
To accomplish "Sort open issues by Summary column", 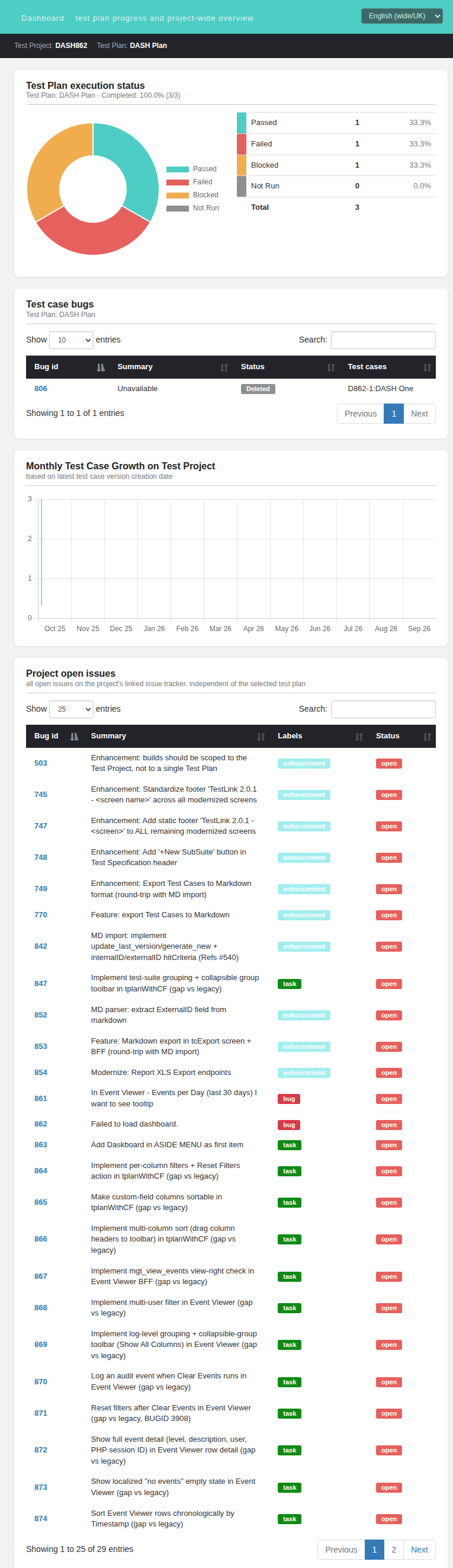I will tap(176, 736).
